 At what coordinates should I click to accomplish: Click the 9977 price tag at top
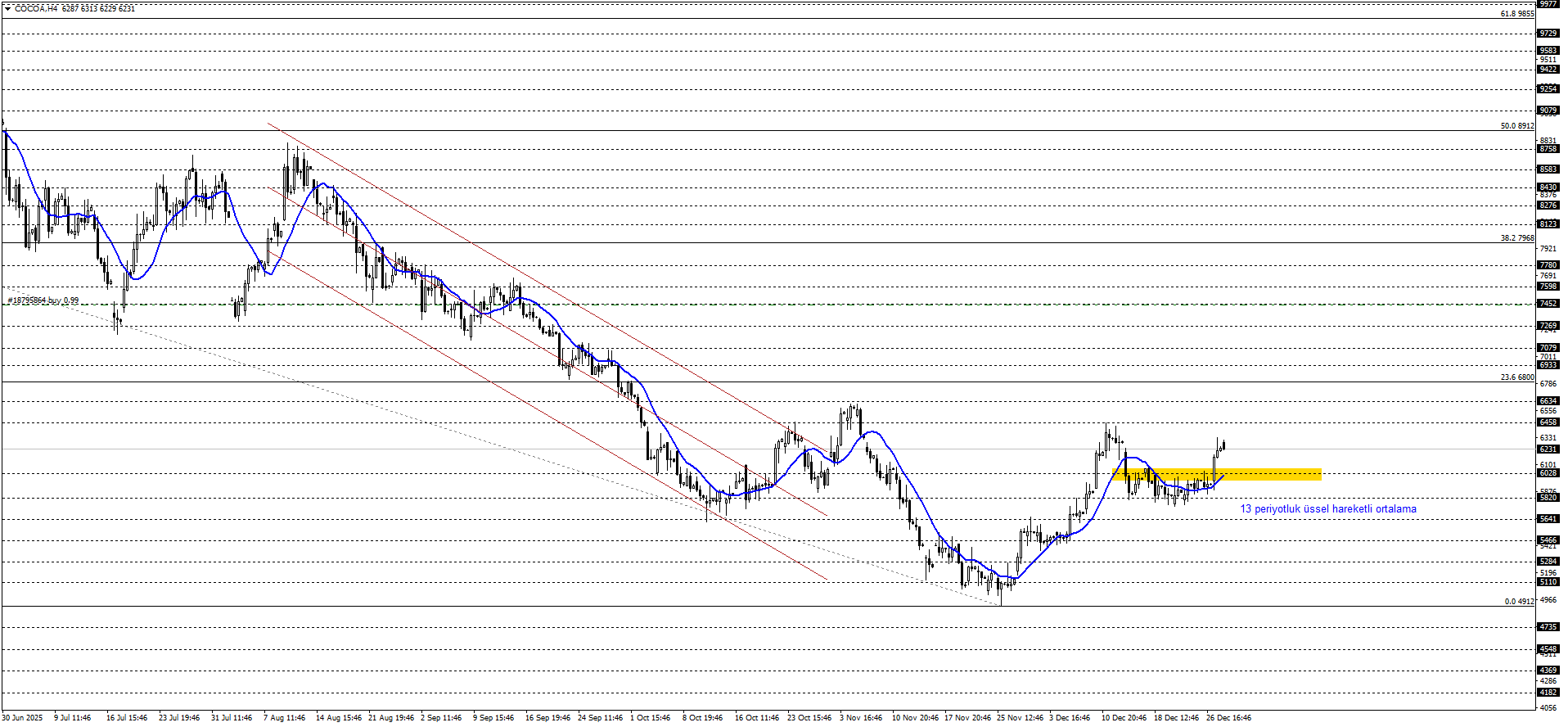[1548, 4]
